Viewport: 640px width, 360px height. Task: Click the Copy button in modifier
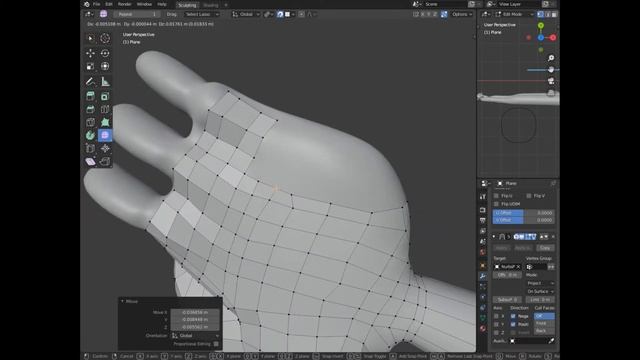point(544,248)
